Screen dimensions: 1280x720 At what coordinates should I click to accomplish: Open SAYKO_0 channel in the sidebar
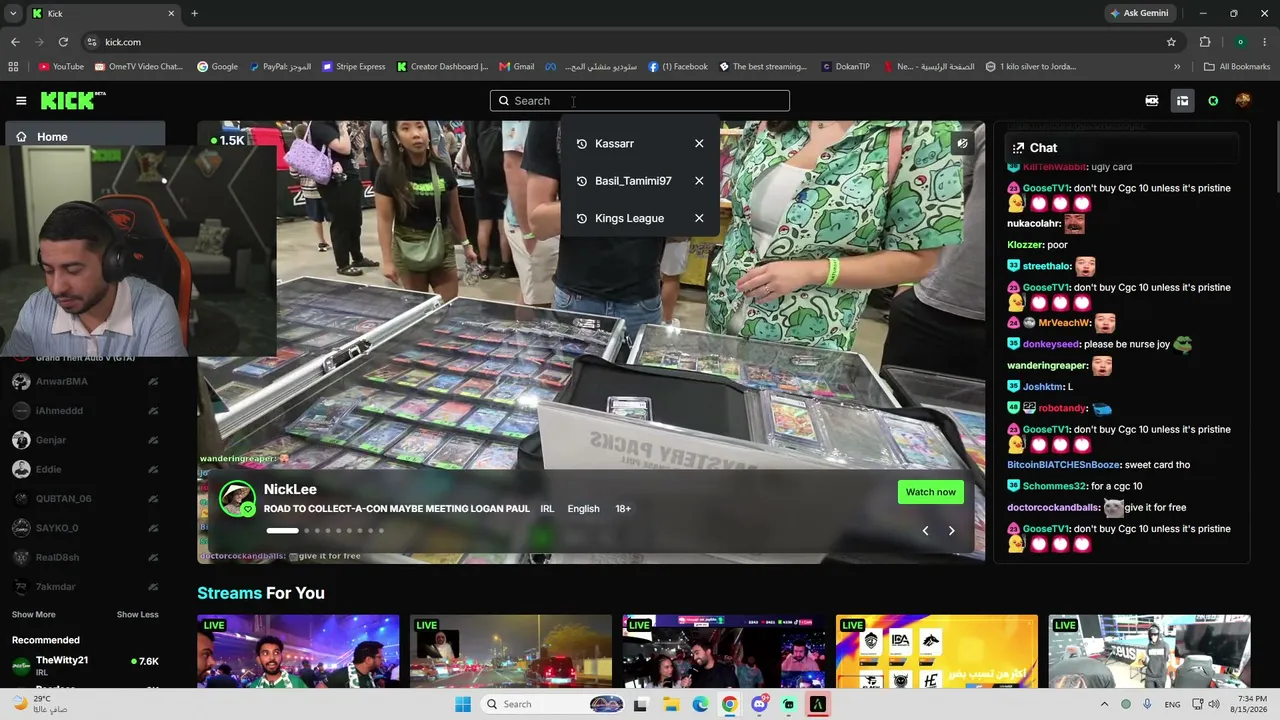click(85, 528)
